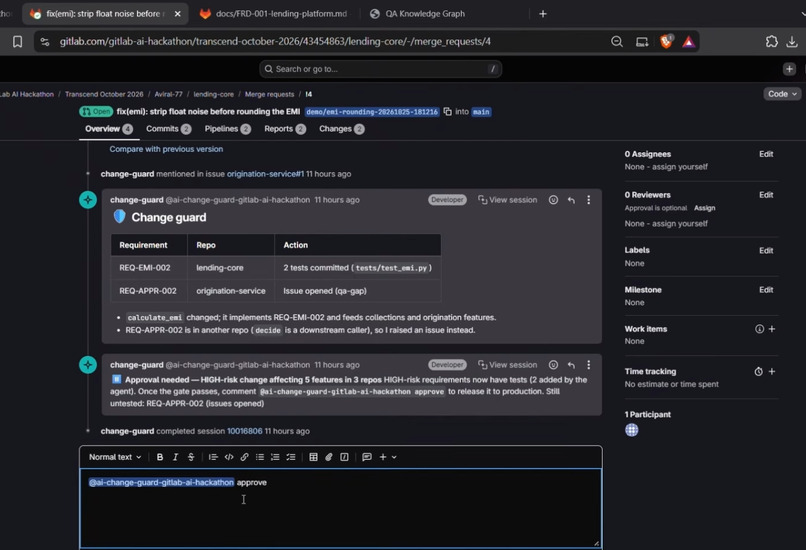
Task: Open the Normal text style dropdown
Action: pyautogui.click(x=115, y=457)
